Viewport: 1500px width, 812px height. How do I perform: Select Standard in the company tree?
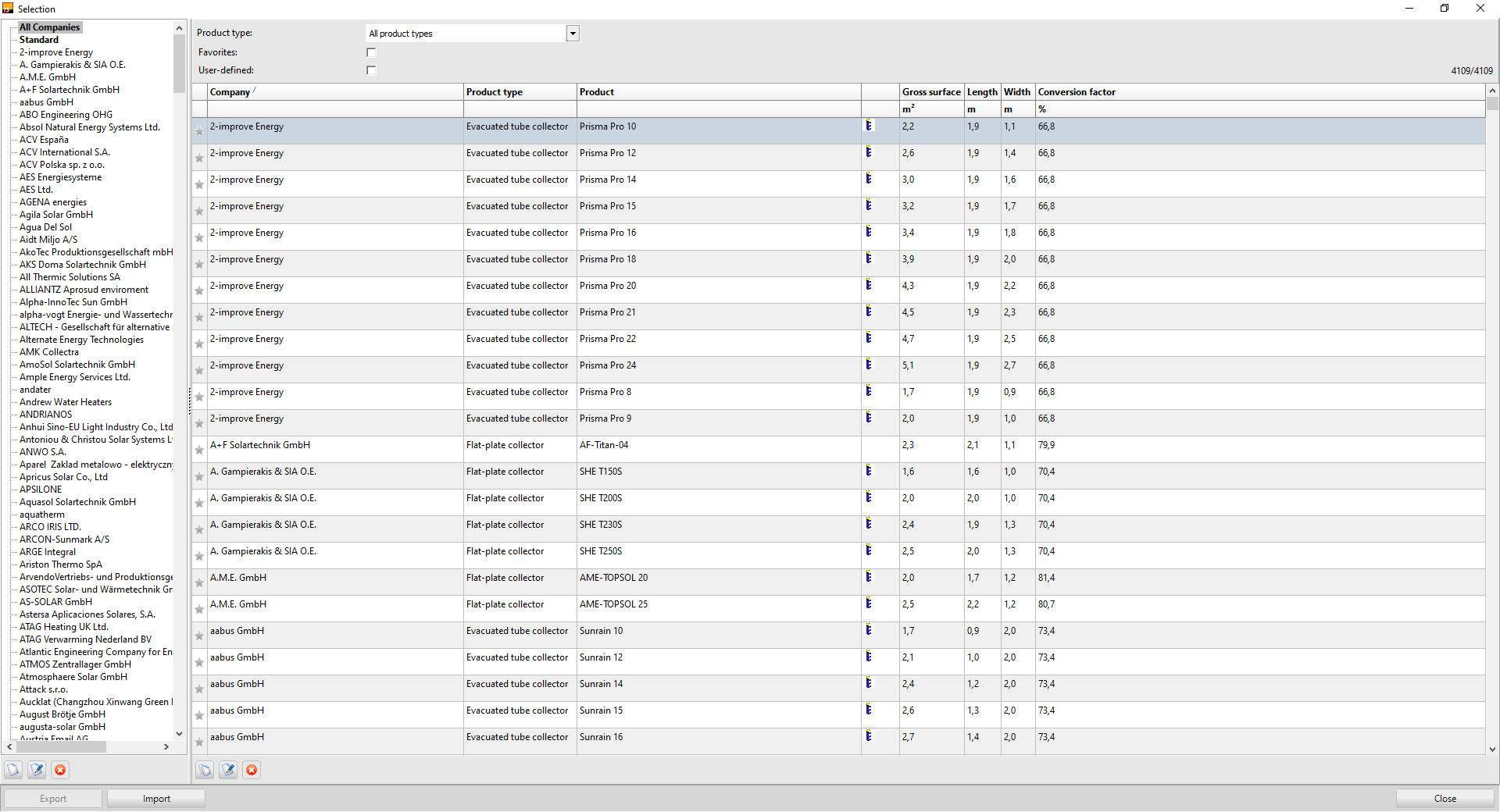[x=39, y=40]
